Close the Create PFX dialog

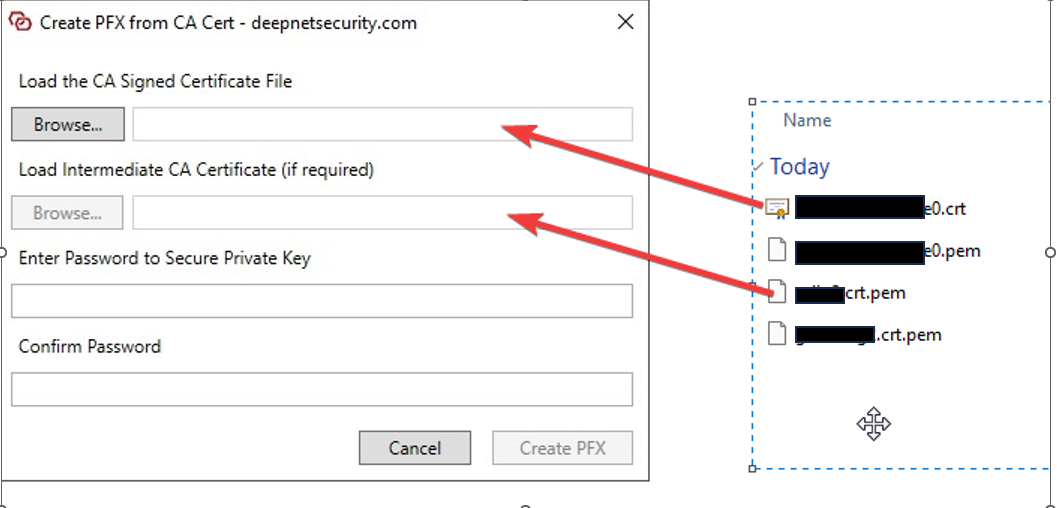pyautogui.click(x=626, y=22)
